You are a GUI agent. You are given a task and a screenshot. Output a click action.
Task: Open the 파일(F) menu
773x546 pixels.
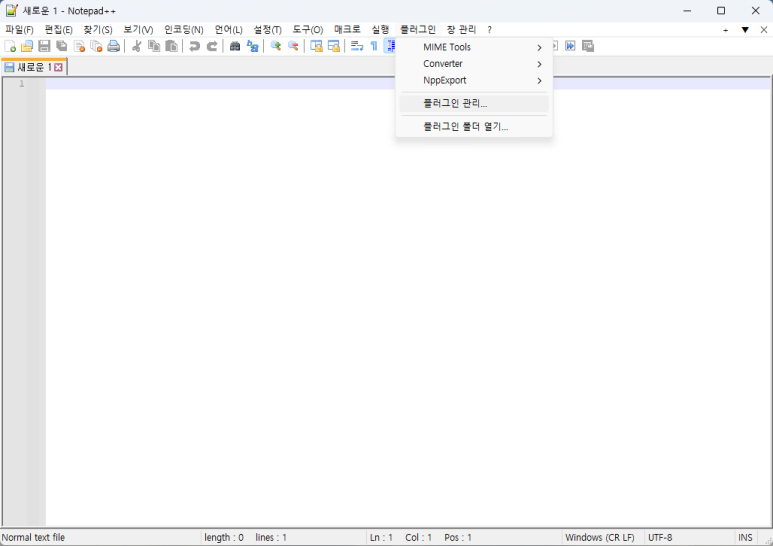click(19, 30)
